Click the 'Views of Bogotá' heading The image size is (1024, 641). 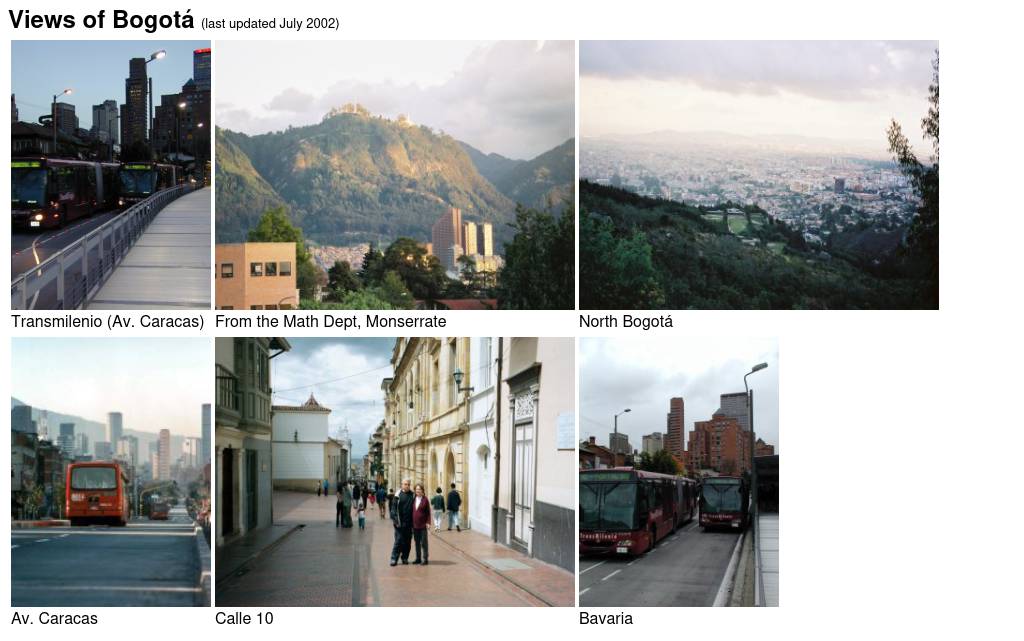pos(101,20)
